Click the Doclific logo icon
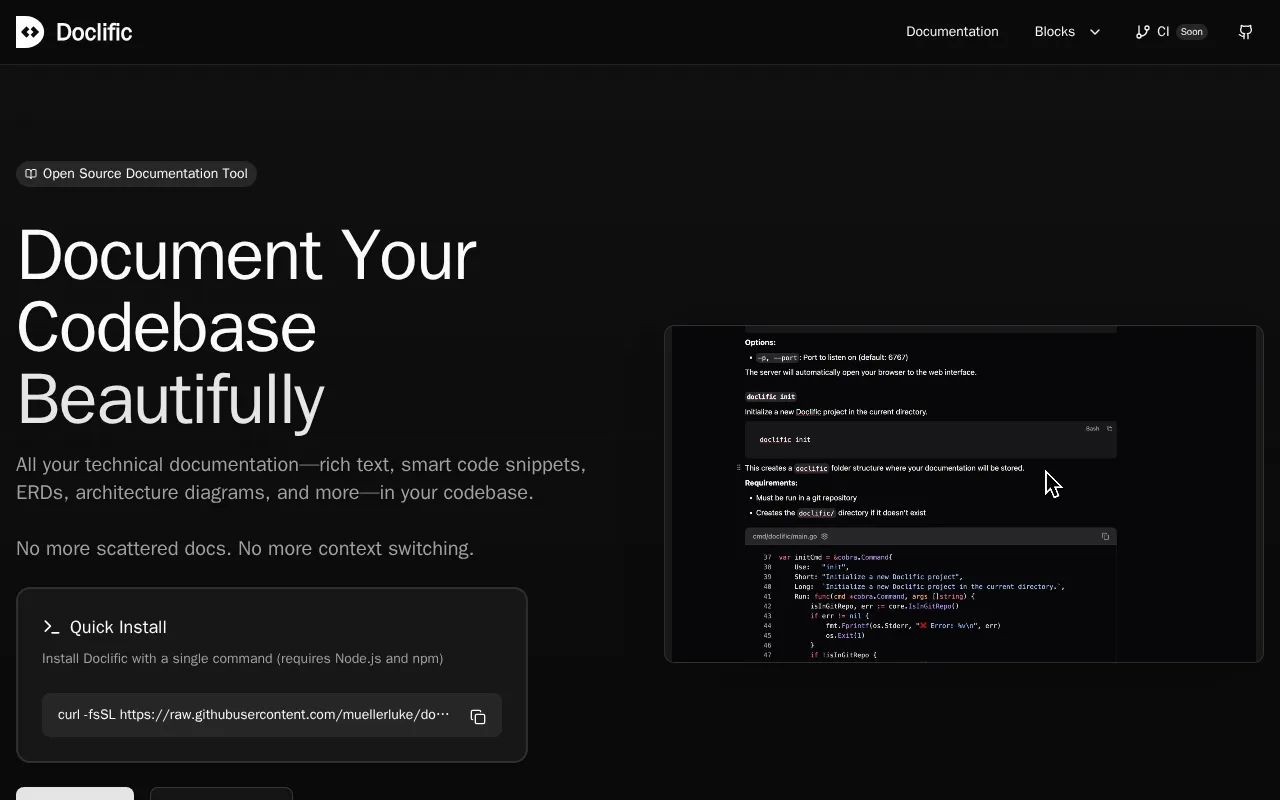 coord(30,32)
